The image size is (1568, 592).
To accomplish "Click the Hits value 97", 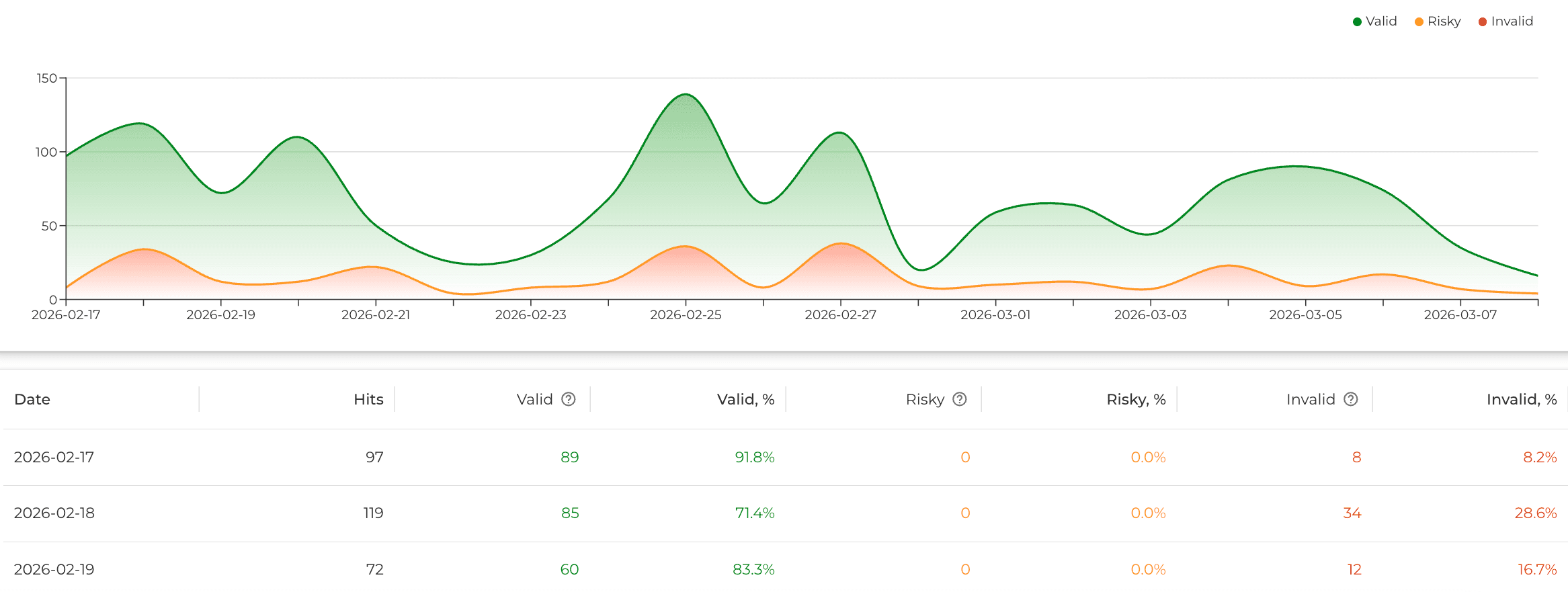I will [374, 457].
